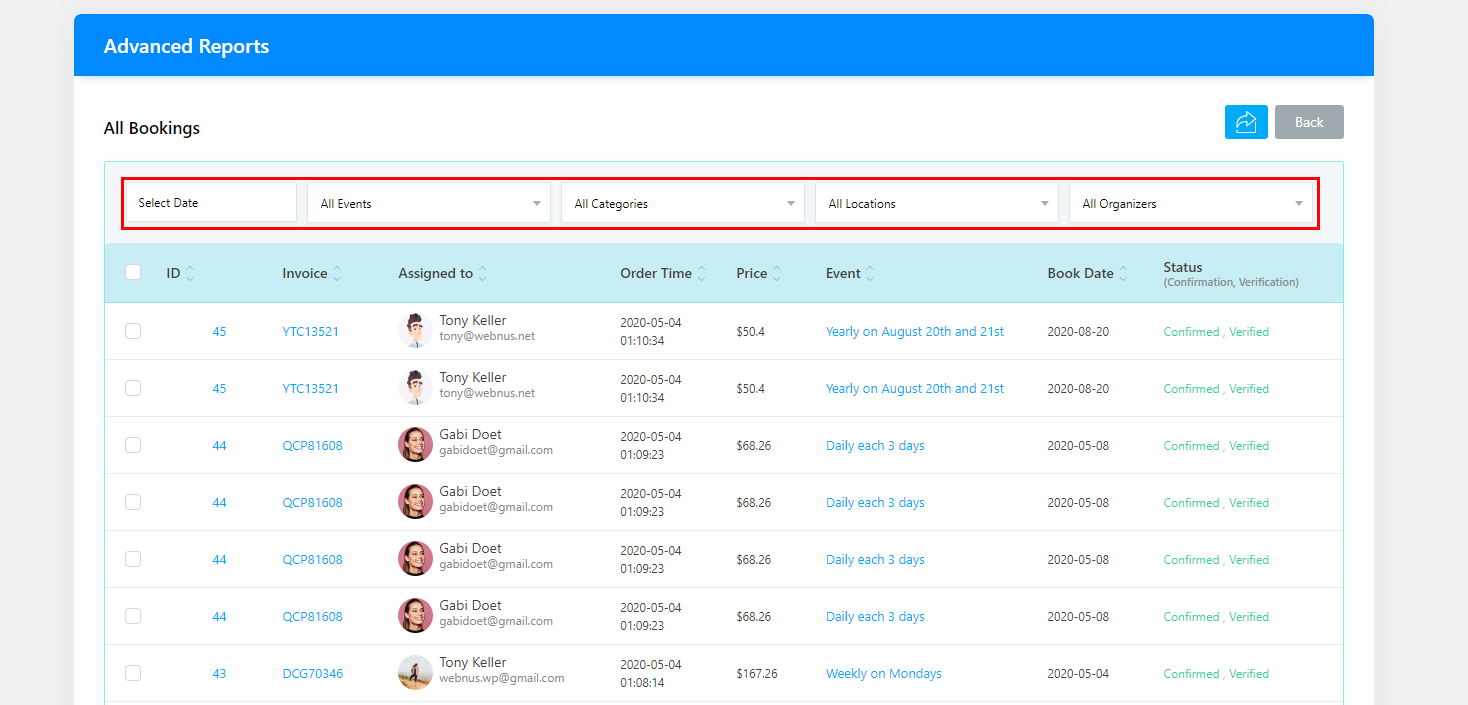The image size is (1468, 705).
Task: Check the second Tony Keller YTC13521 row checkbox
Action: coord(133,388)
